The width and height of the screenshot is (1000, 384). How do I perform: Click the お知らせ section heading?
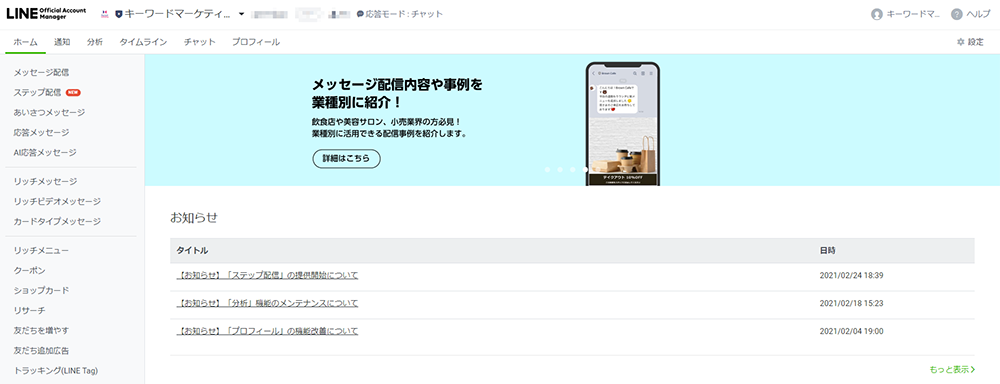[194, 218]
